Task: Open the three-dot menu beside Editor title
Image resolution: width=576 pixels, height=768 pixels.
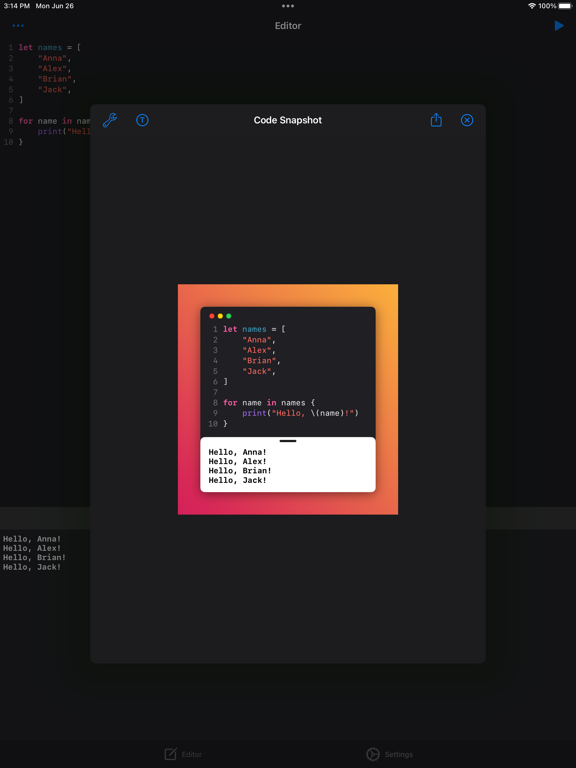Action: (x=18, y=25)
